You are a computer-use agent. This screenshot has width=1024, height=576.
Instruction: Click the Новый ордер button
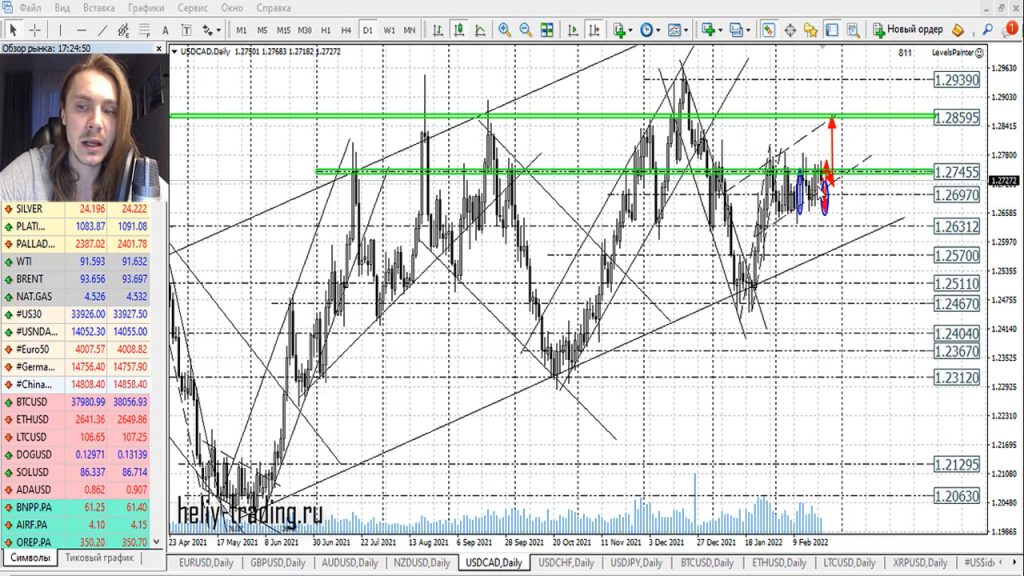click(907, 30)
